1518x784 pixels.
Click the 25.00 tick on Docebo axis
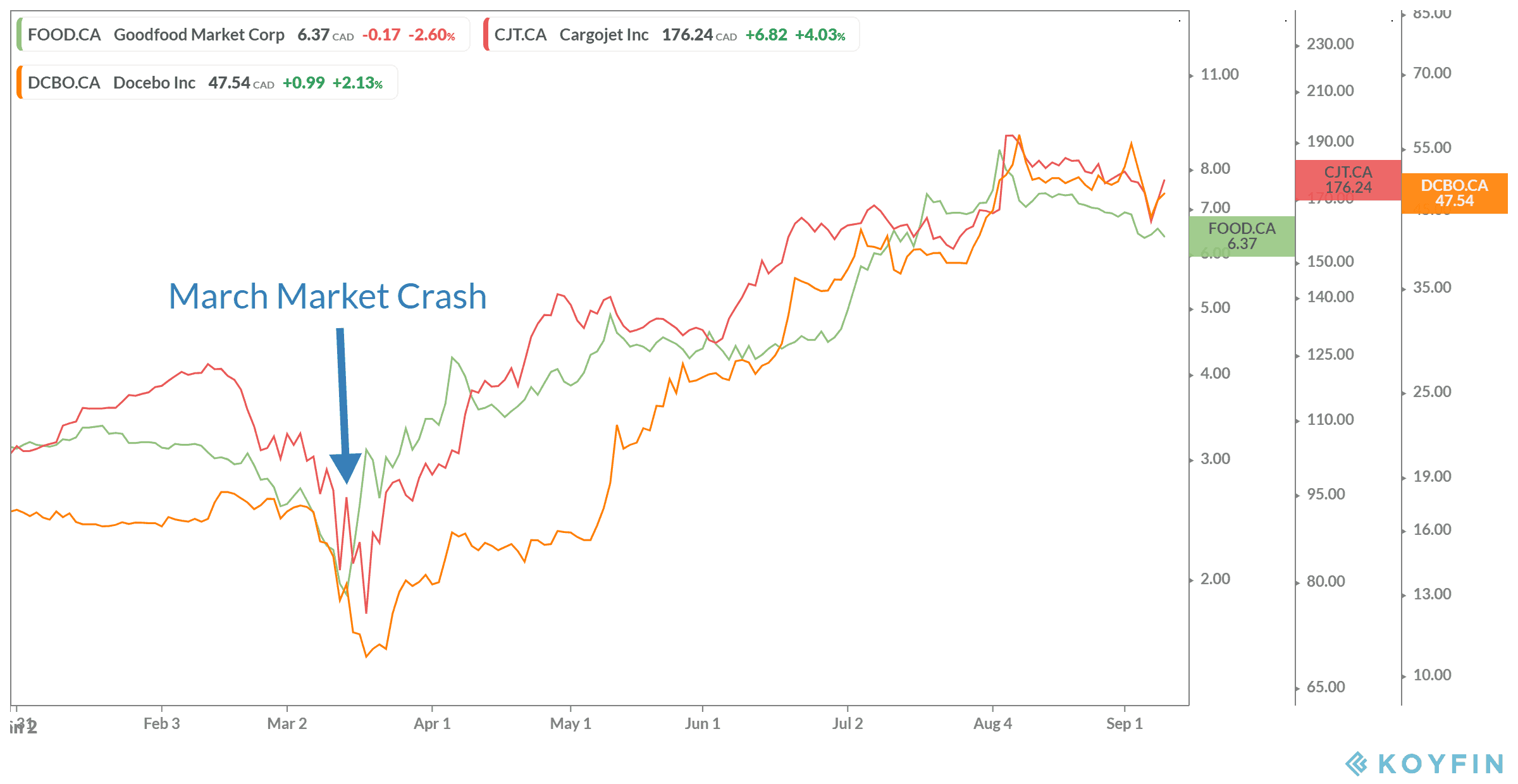click(x=1432, y=392)
